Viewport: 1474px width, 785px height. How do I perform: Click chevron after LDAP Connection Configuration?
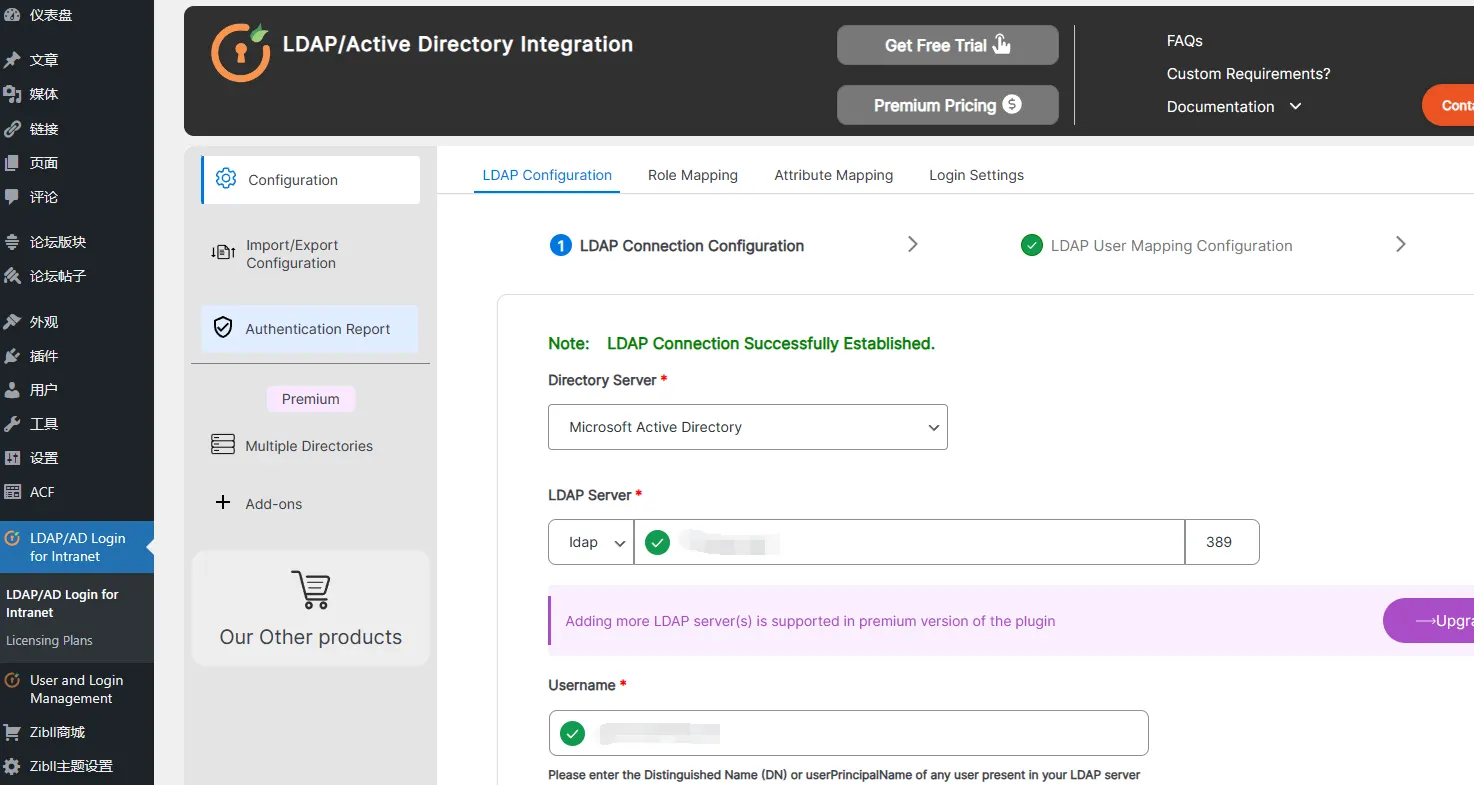click(912, 244)
